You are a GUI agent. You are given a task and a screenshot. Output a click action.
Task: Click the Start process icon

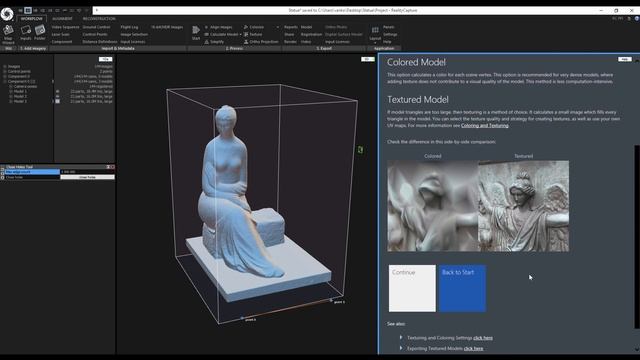[x=196, y=33]
